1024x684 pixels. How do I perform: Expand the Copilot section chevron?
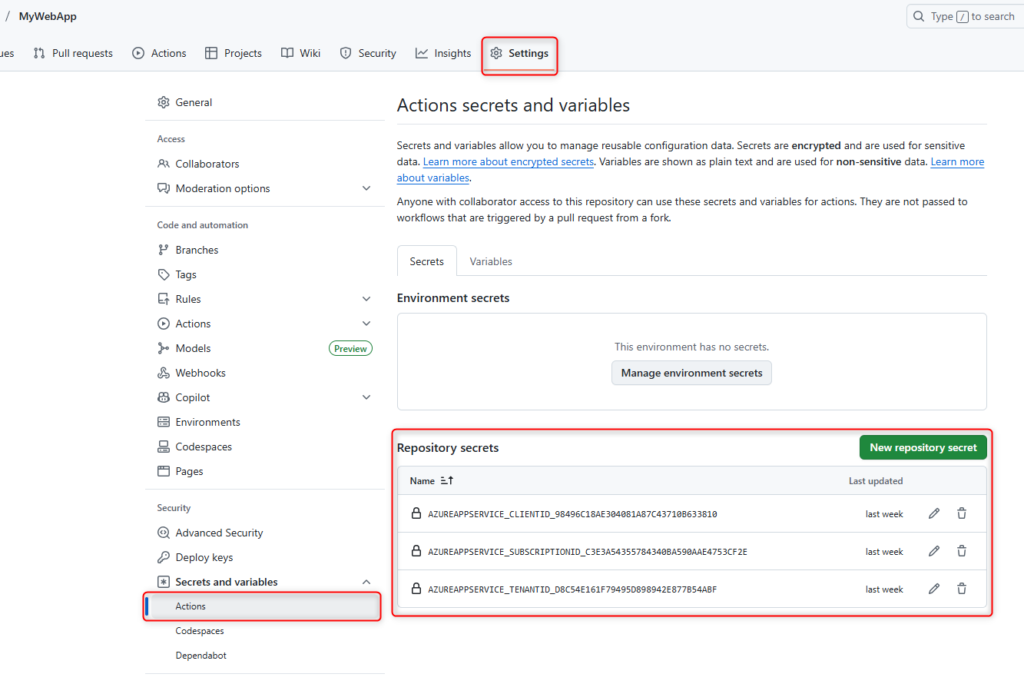pyautogui.click(x=366, y=397)
